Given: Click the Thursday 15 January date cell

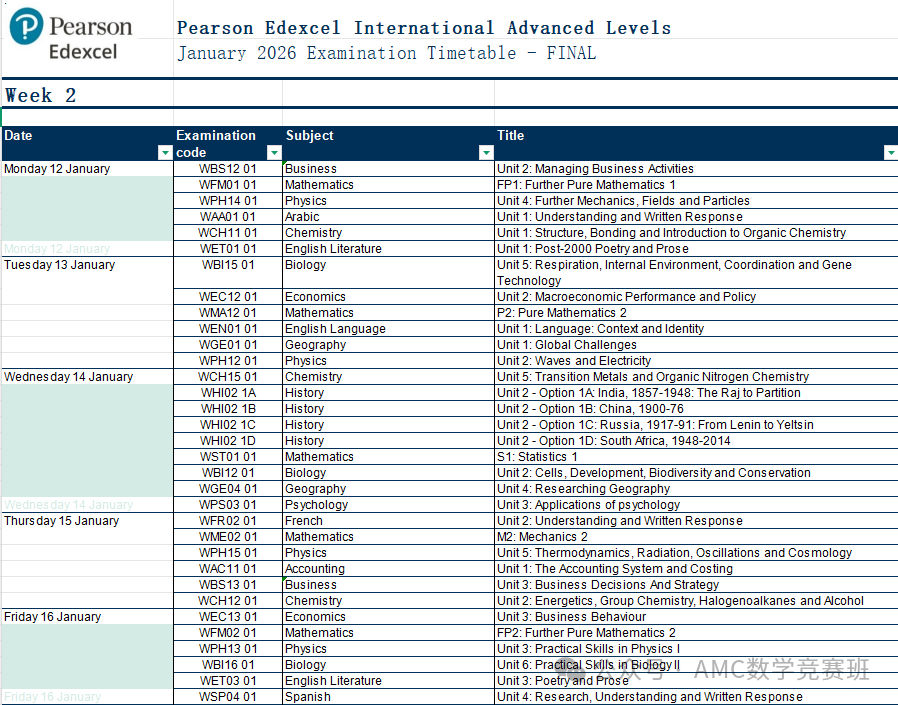Looking at the screenshot, I should (x=60, y=521).
